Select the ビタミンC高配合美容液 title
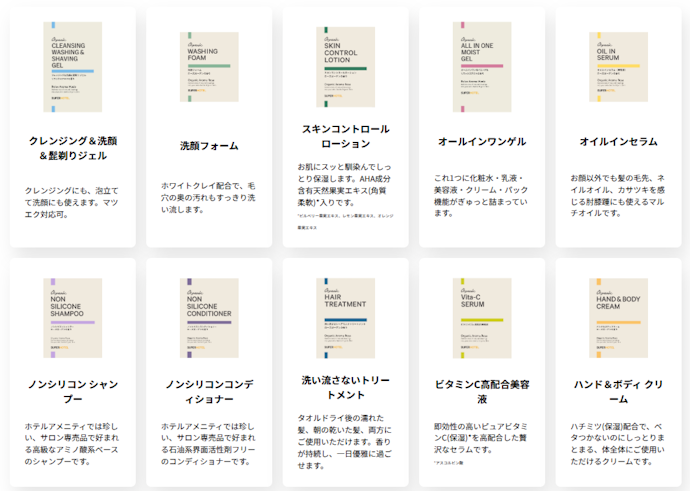Viewport: 690px width, 491px height. click(482, 392)
